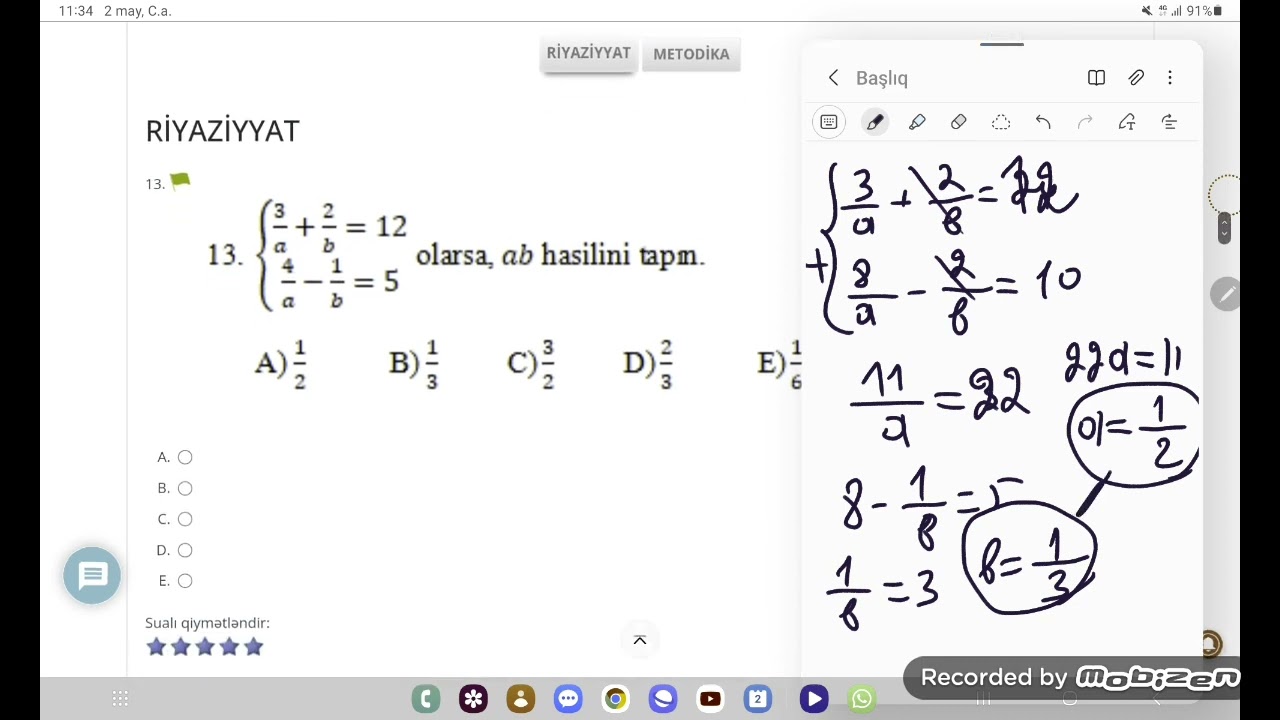This screenshot has height=720, width=1280.
Task: Switch to the RİYAZİYYAT tab
Action: click(x=588, y=53)
